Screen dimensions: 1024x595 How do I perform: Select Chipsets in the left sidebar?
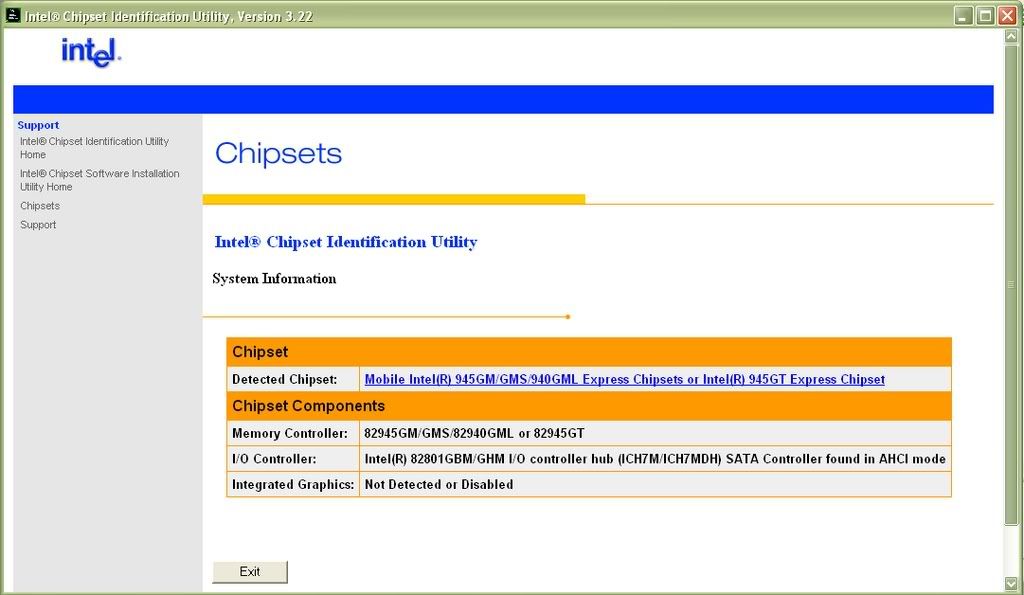tap(40, 206)
